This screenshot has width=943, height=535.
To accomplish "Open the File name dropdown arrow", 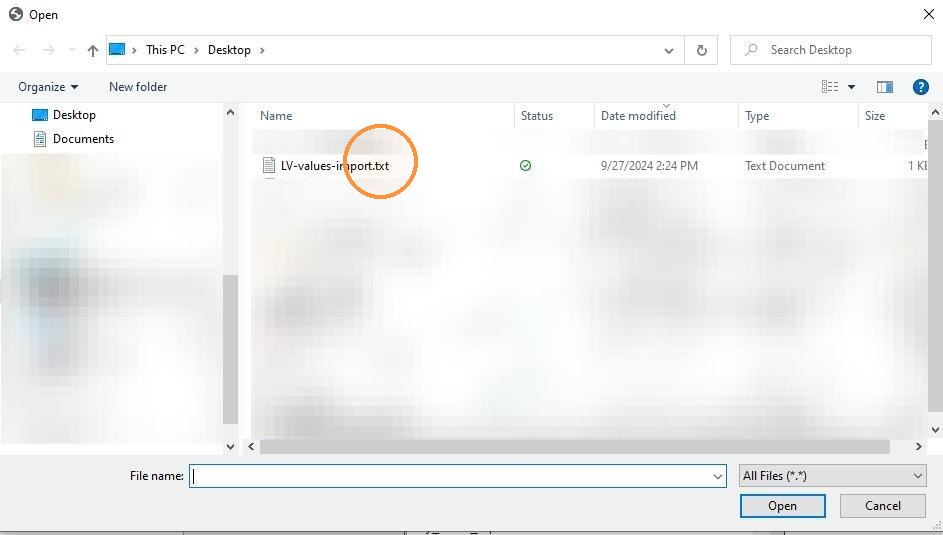I will 717,476.
